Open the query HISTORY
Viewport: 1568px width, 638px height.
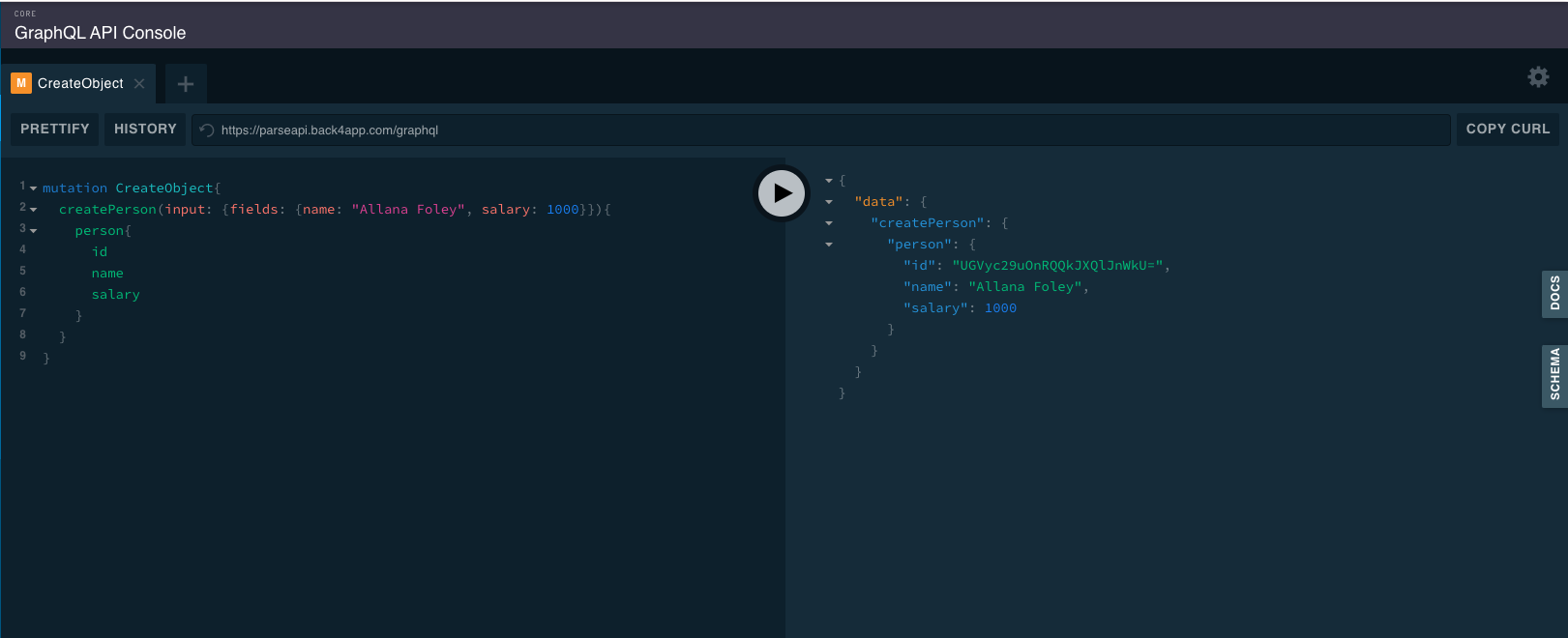click(145, 129)
